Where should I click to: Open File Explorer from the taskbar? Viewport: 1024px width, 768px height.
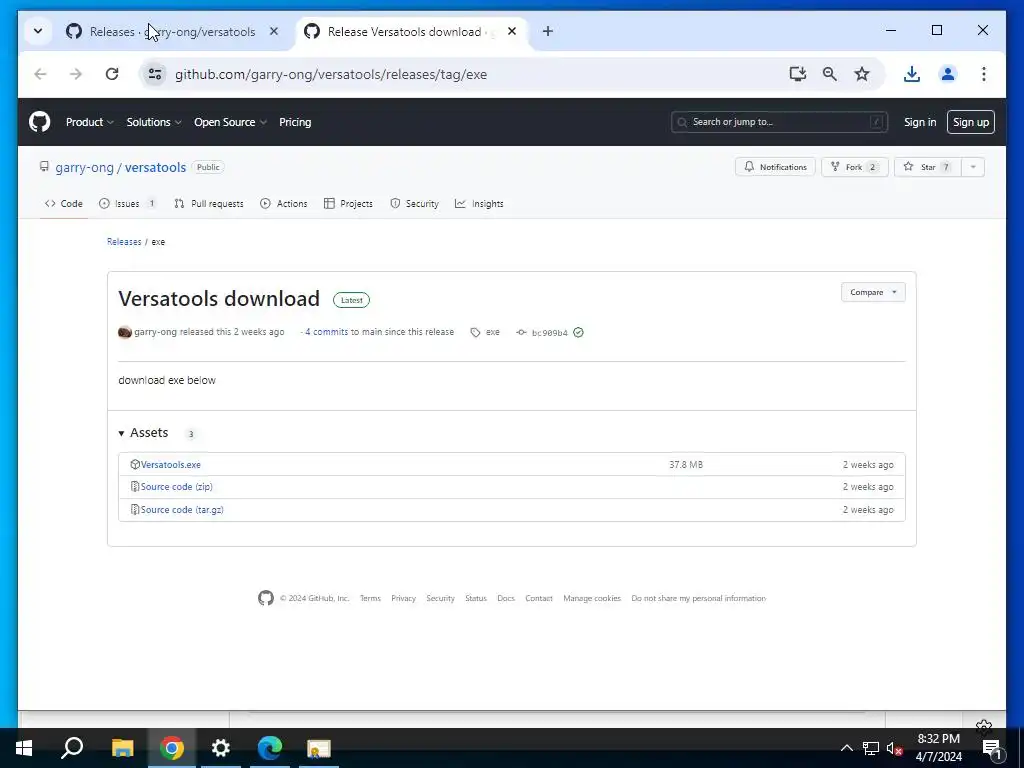point(122,748)
